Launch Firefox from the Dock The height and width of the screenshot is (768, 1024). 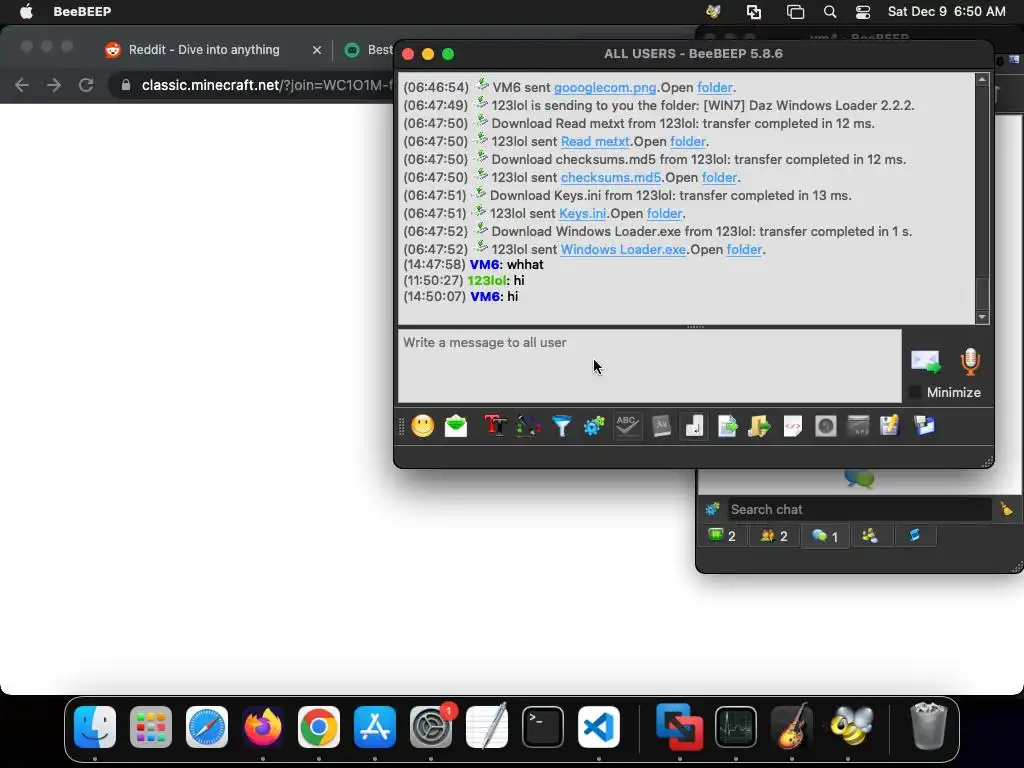pos(263,727)
